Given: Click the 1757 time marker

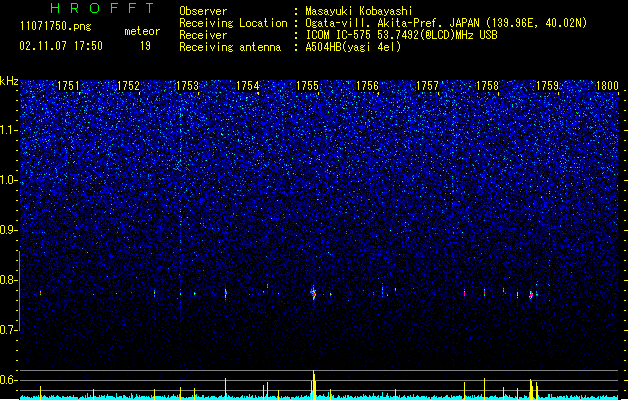Looking at the screenshot, I should (427, 86).
